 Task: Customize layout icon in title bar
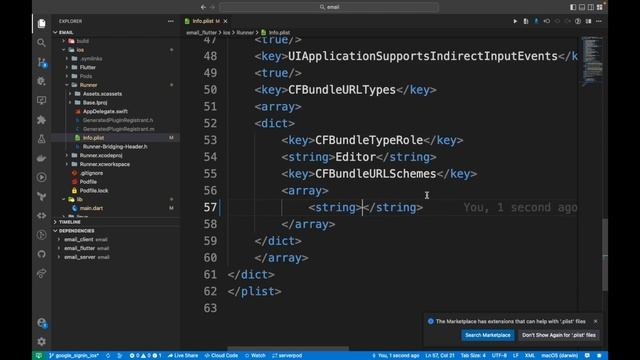(x=600, y=7)
